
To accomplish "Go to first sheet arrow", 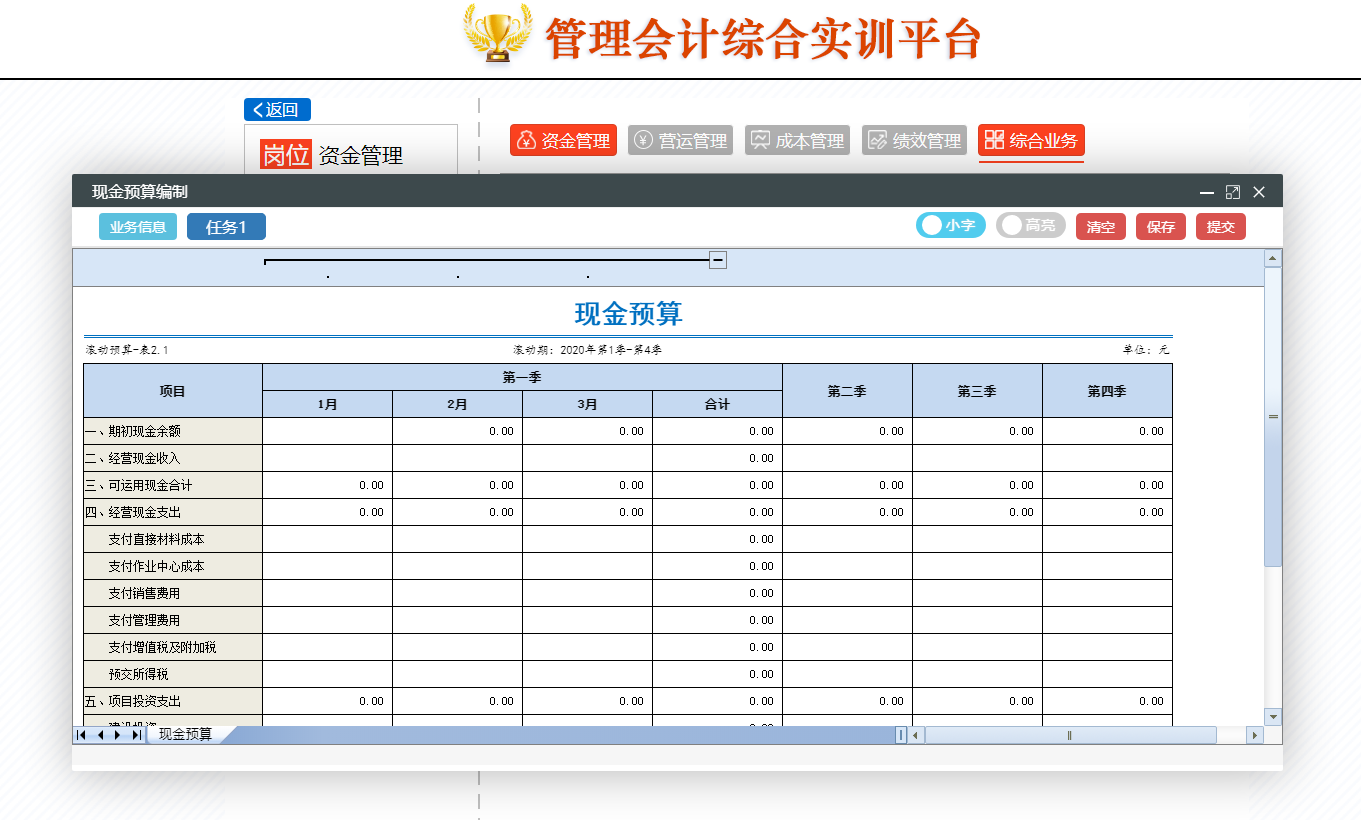I will 81,735.
